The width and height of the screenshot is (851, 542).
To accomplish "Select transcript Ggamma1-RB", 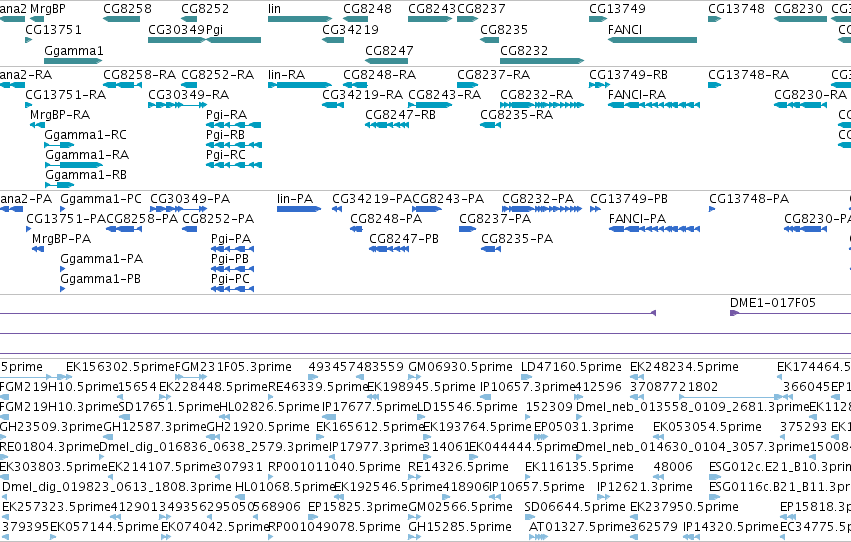I will tap(60, 186).
